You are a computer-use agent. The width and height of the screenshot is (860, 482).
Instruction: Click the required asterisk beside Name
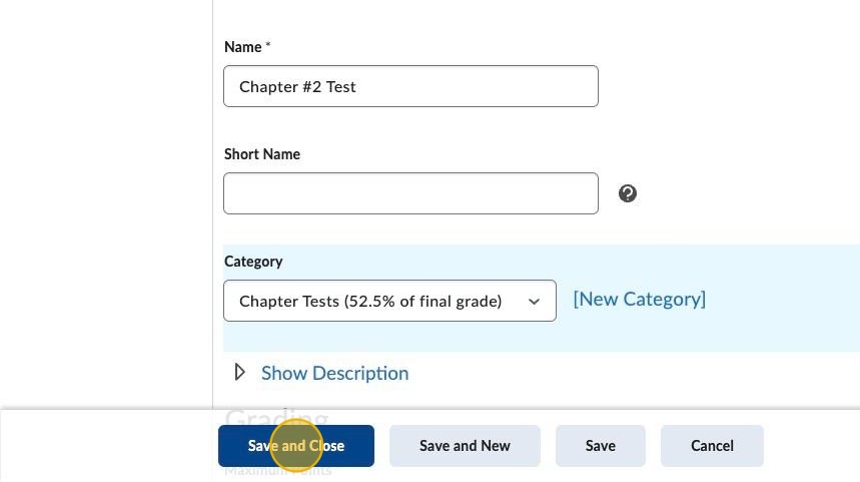tap(268, 46)
